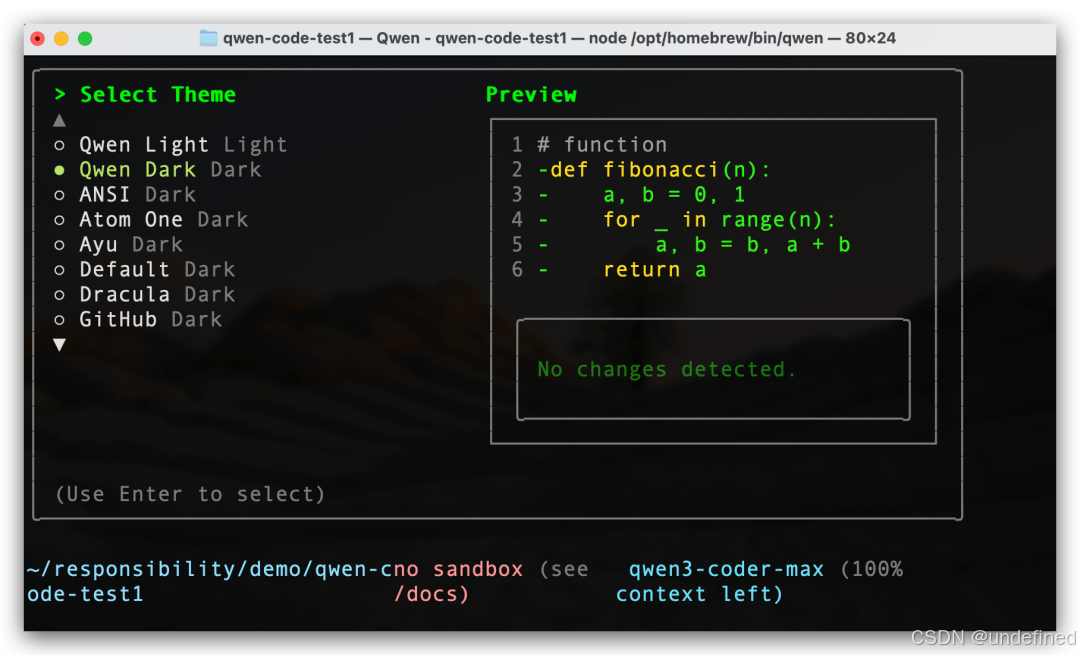Image resolution: width=1080 pixels, height=655 pixels.
Task: Click the Preview heading
Action: click(x=531, y=94)
